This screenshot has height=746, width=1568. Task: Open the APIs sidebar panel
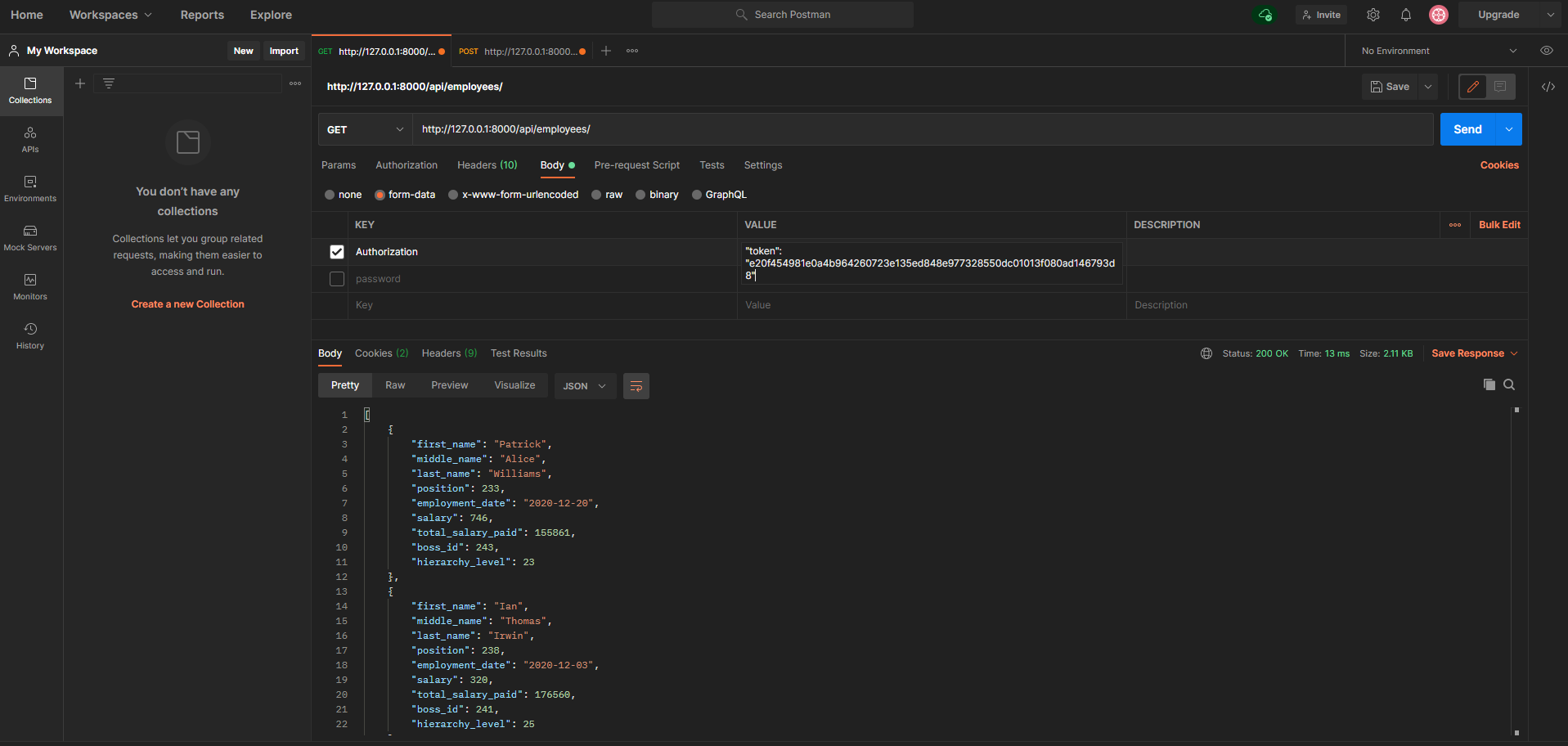(30, 140)
